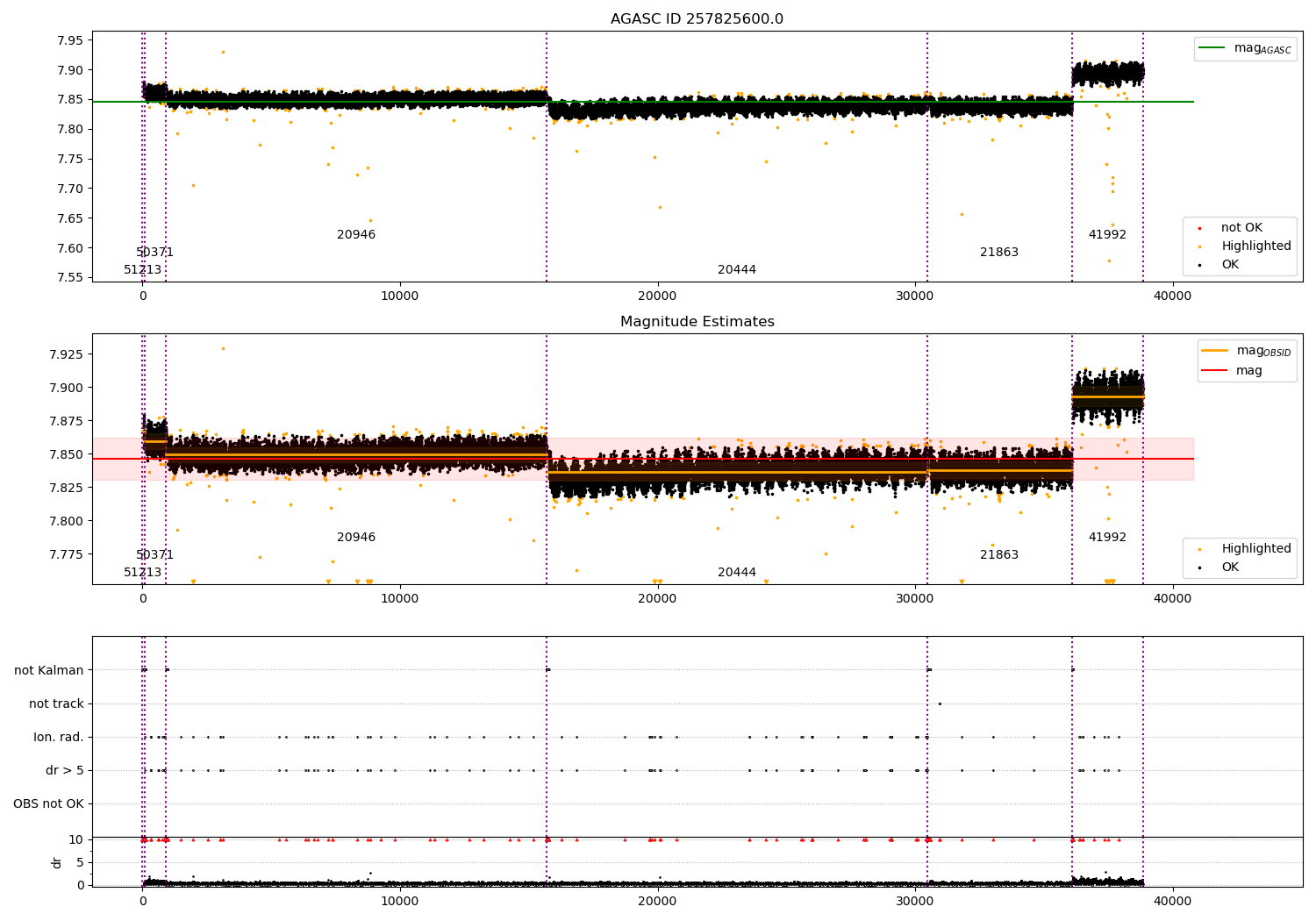
Task: Select the 'Ion. rad.' row label
Action: pos(59,737)
